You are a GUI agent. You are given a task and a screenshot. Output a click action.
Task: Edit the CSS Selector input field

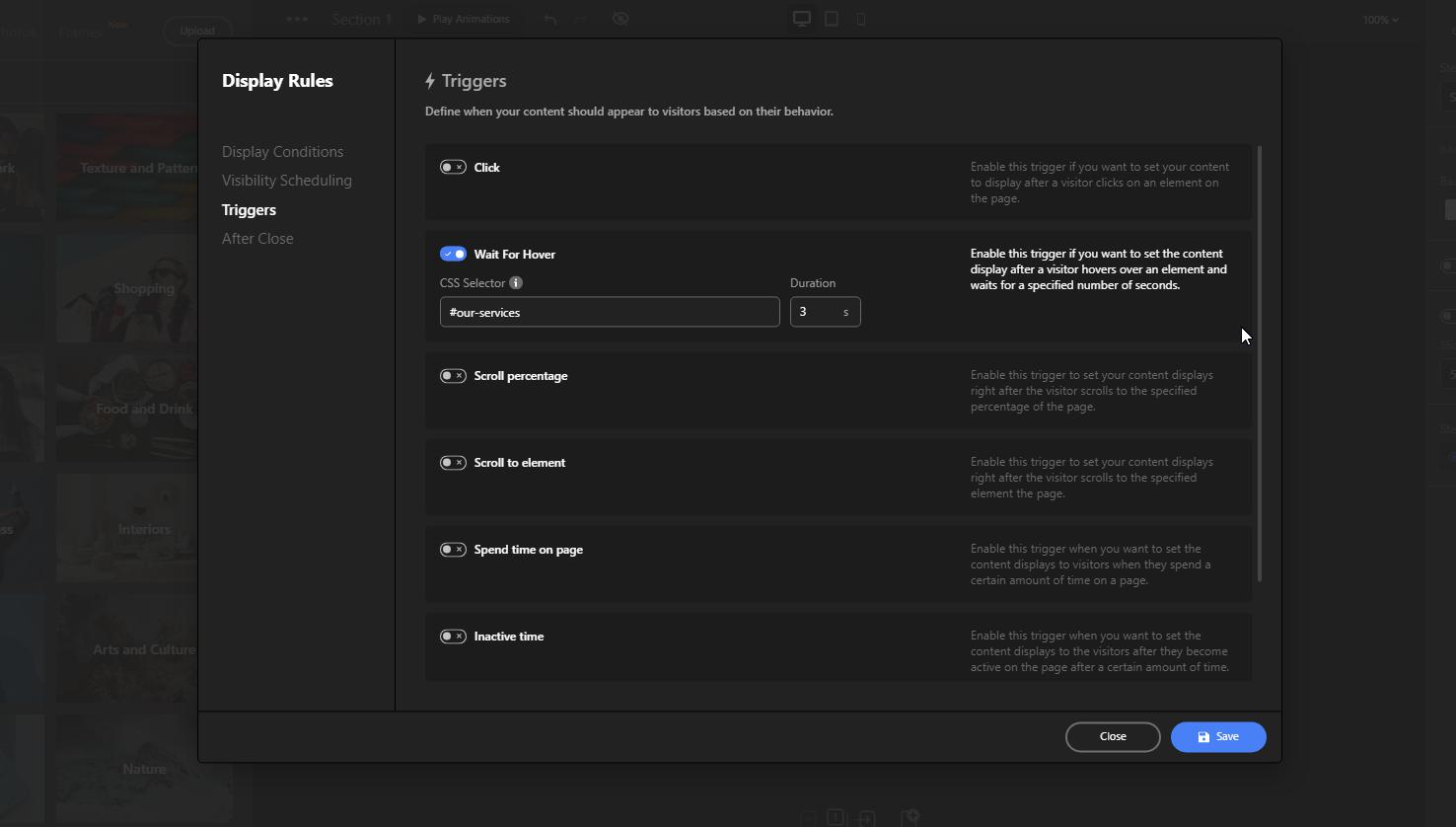(x=610, y=312)
